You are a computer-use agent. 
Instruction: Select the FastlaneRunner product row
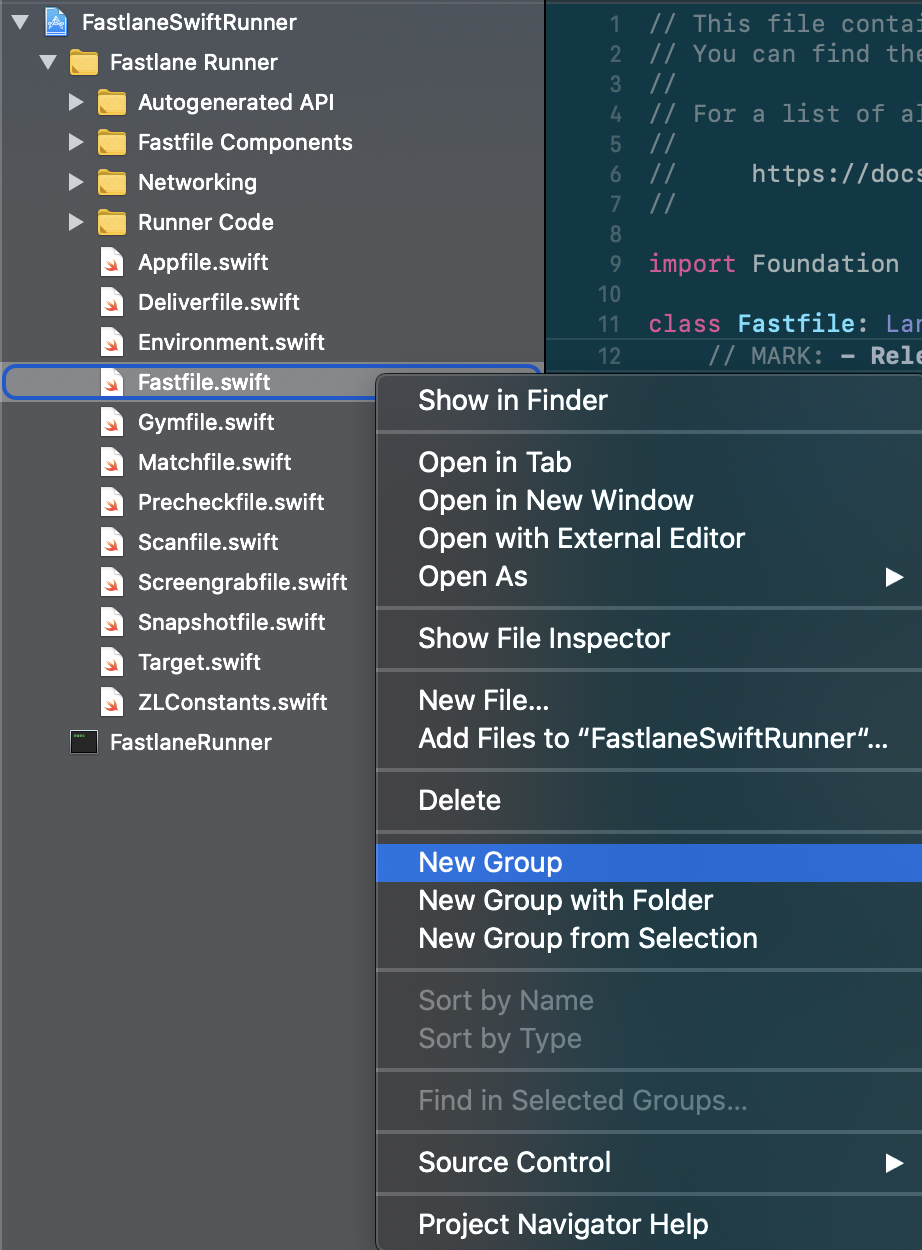(190, 742)
